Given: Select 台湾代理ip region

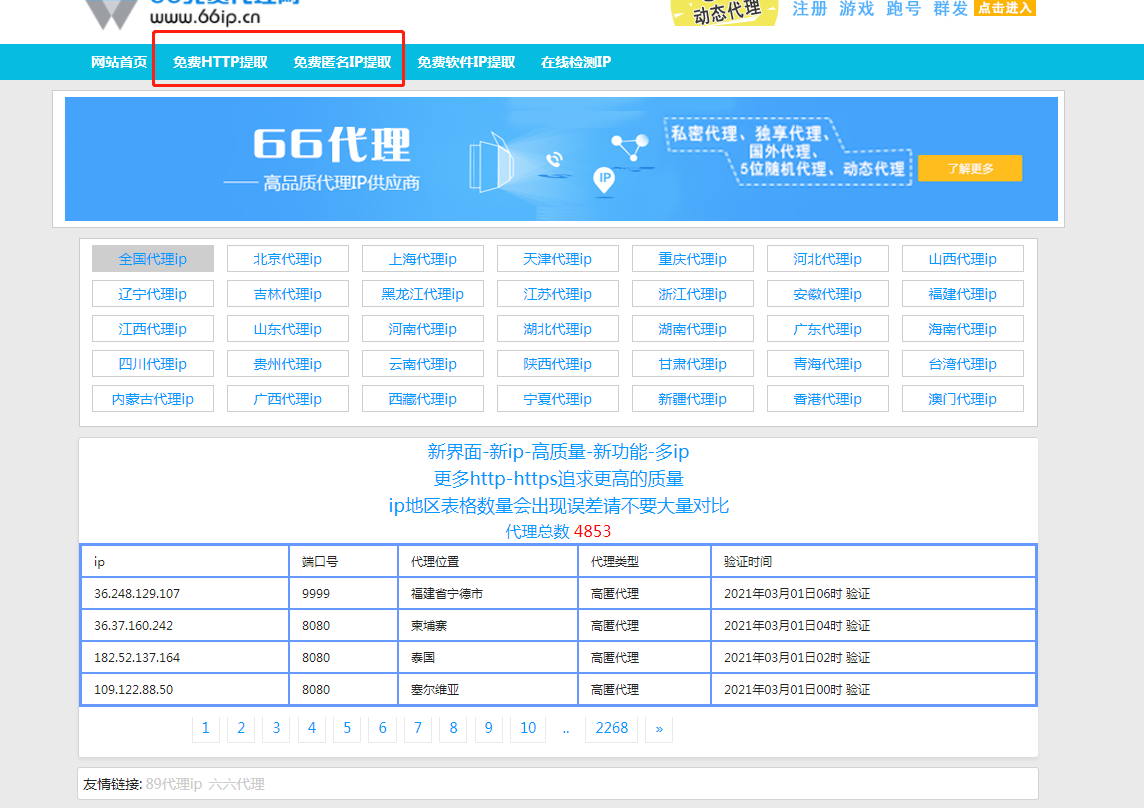Looking at the screenshot, I should click(x=962, y=363).
